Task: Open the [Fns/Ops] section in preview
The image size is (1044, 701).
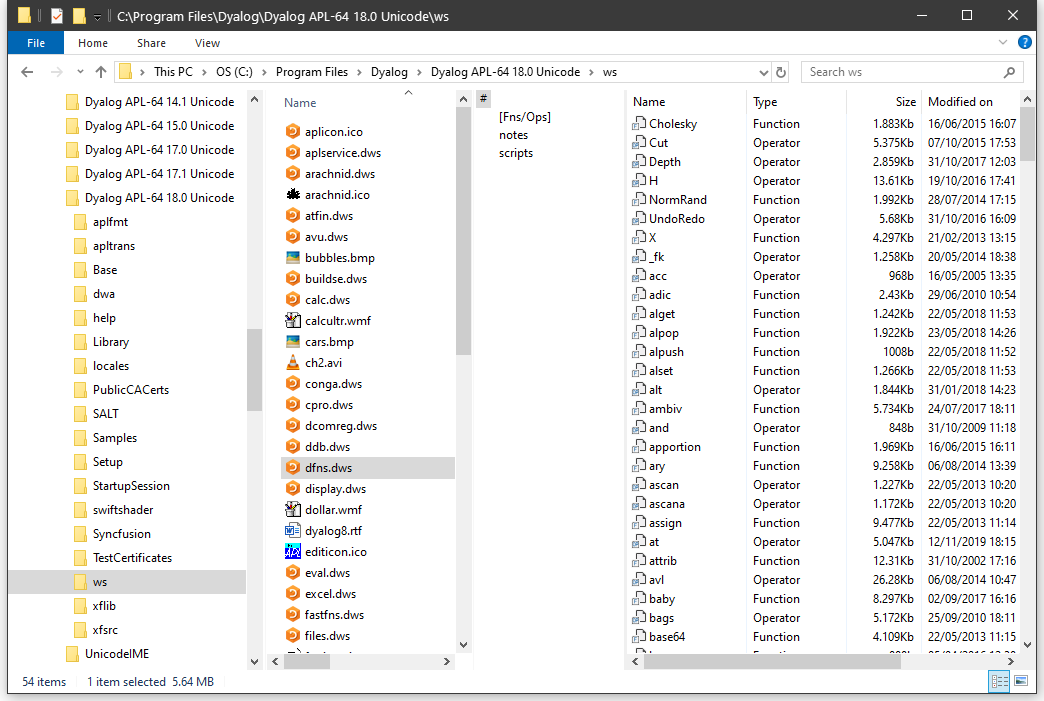Action: (x=525, y=117)
